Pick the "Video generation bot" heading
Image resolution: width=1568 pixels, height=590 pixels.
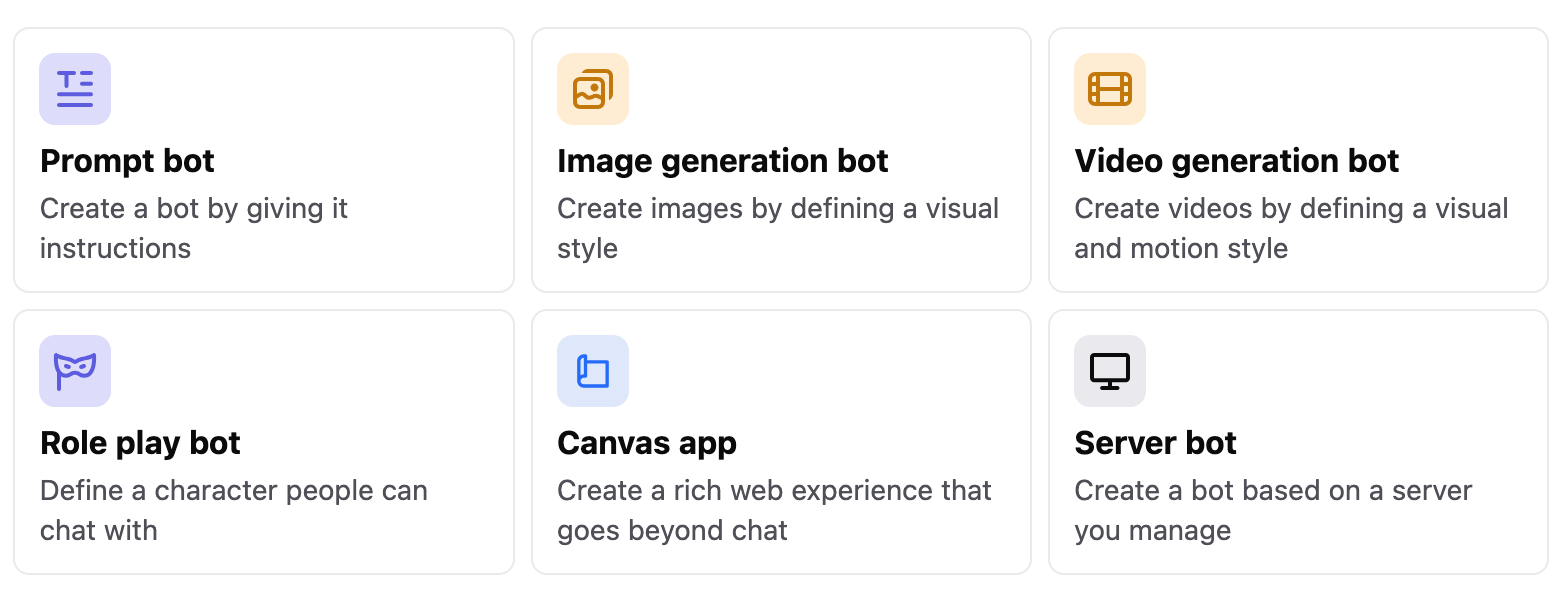tap(1236, 161)
